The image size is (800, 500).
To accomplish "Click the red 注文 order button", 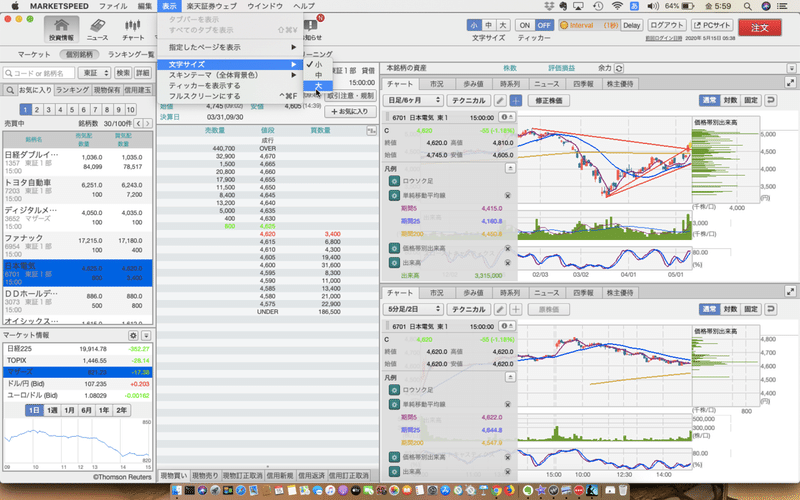I will (760, 28).
